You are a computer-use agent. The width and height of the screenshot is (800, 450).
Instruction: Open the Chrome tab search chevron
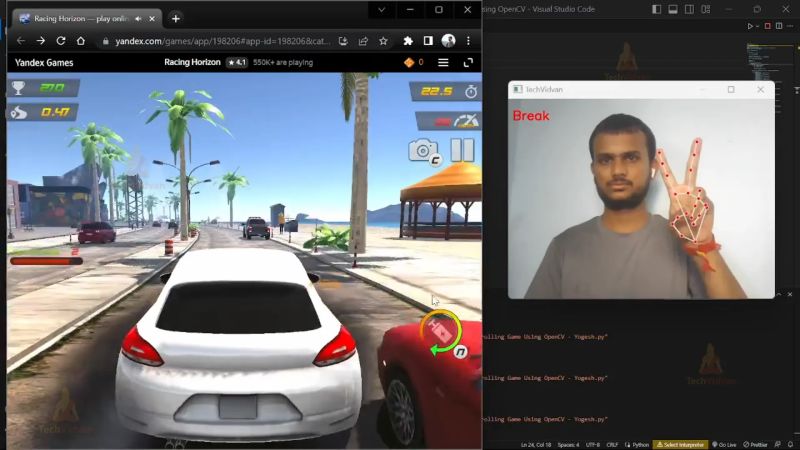click(x=382, y=10)
